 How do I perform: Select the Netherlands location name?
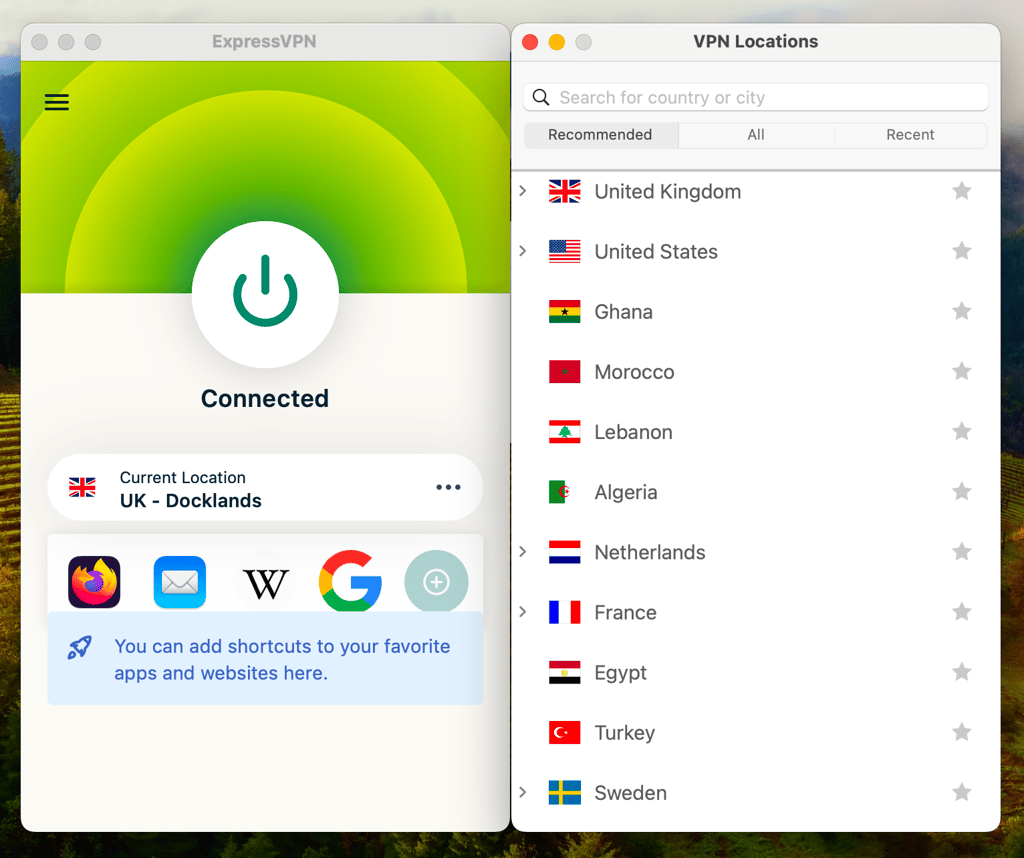tap(650, 552)
